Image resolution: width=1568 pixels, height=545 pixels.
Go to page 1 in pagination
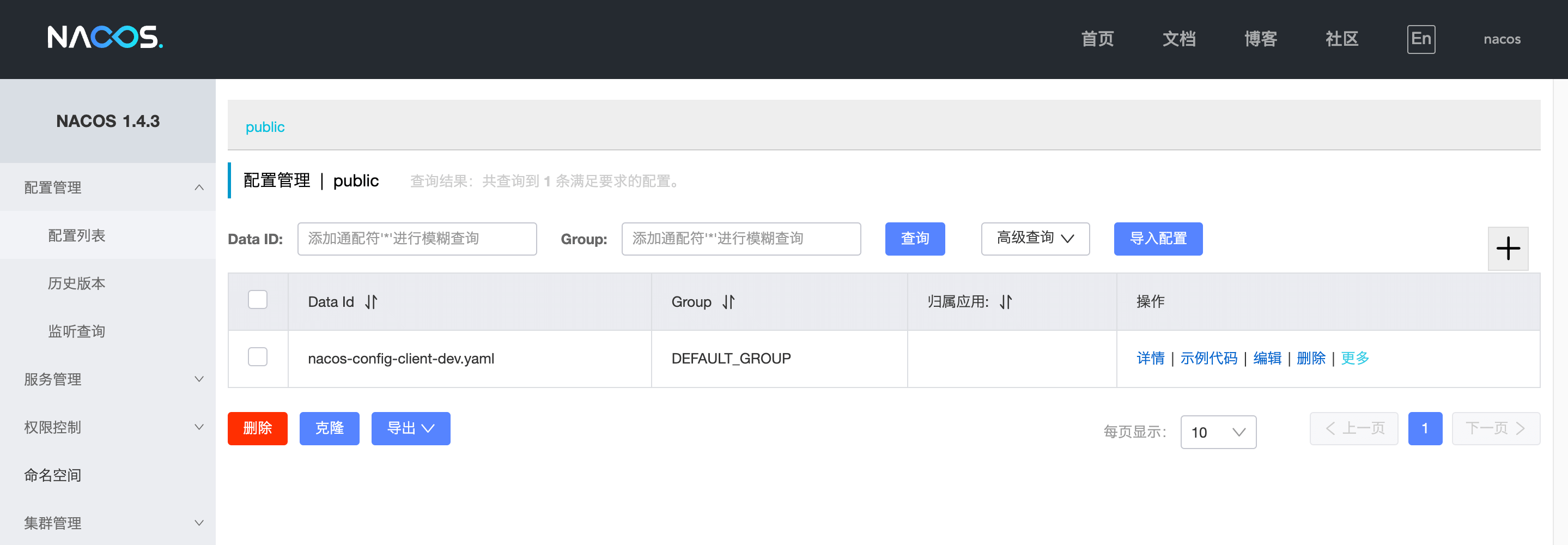pos(1425,429)
